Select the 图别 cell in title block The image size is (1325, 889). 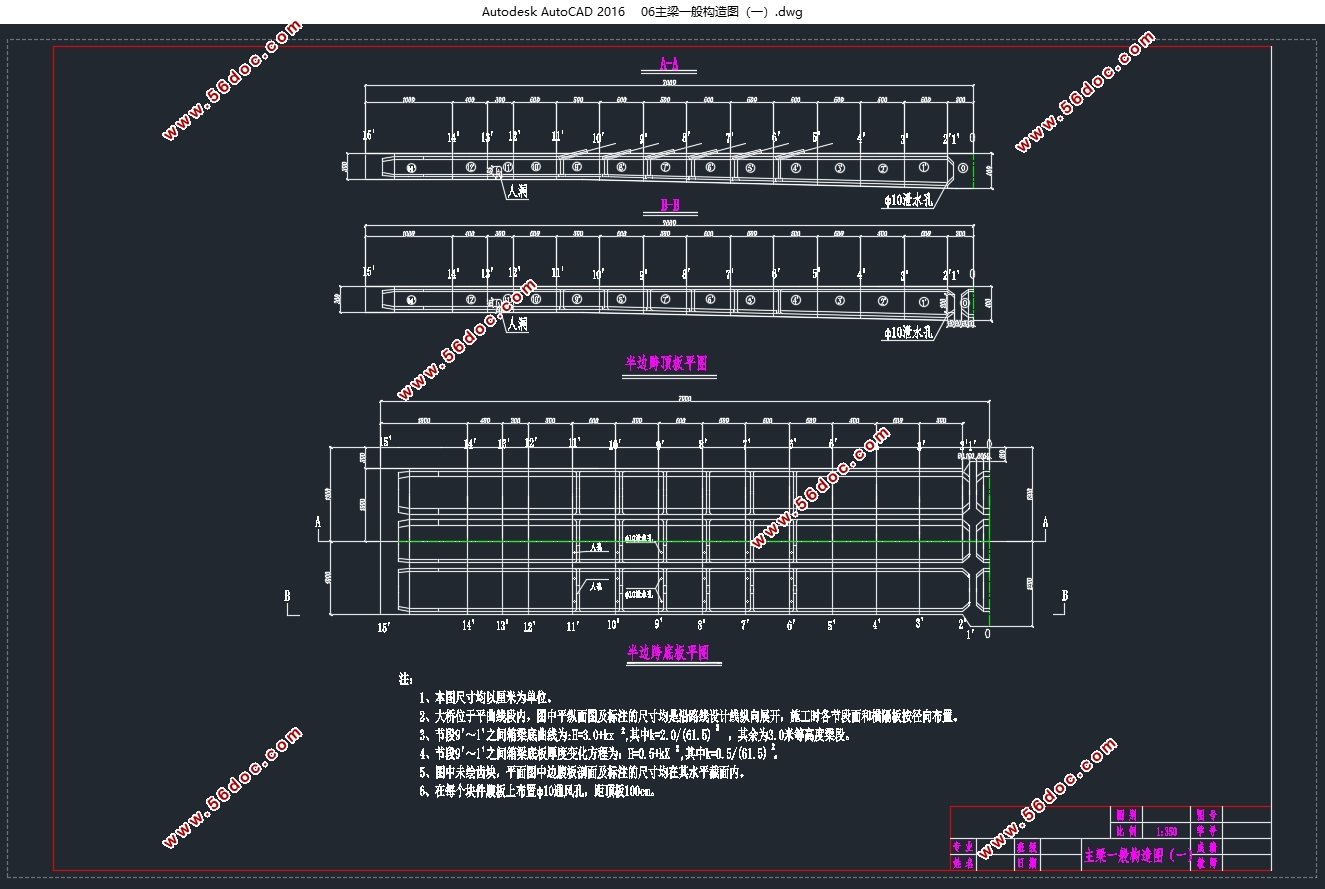pos(1125,815)
